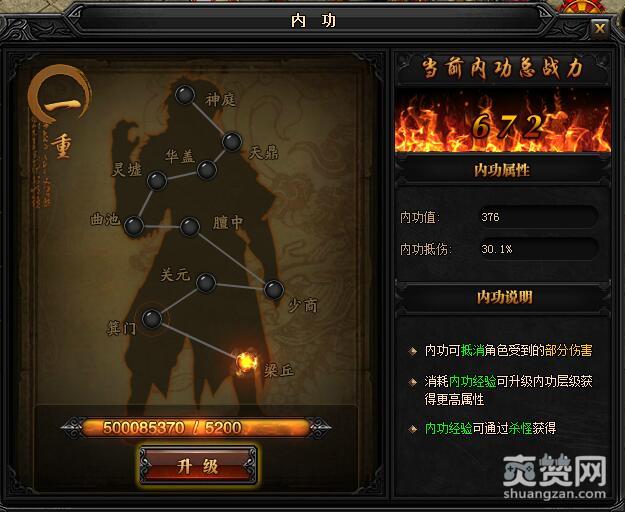Screen dimensions: 625x512
Task: Click the 升级 upgrade button
Action: tap(198, 465)
